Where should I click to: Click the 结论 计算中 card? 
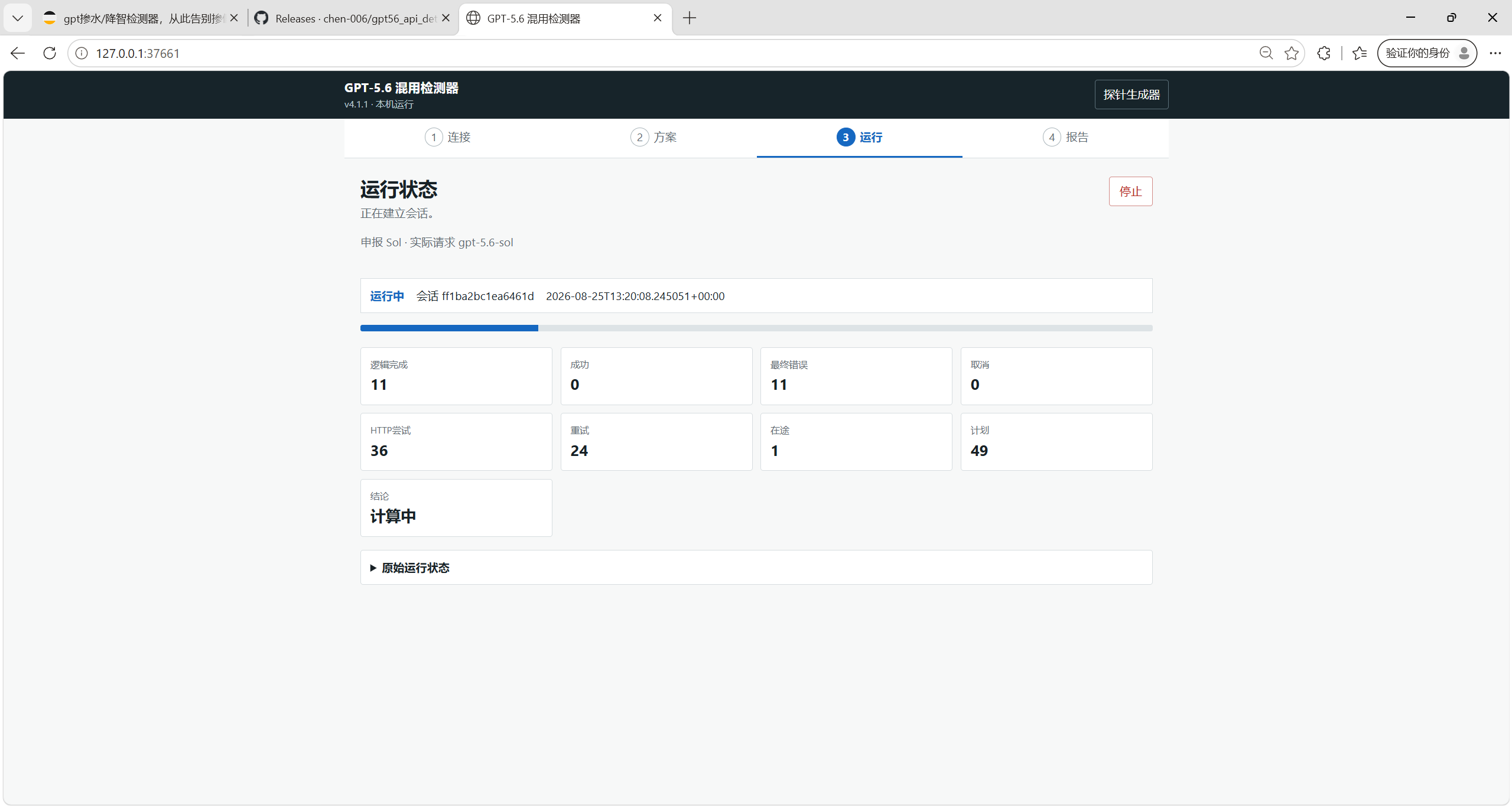click(x=456, y=508)
